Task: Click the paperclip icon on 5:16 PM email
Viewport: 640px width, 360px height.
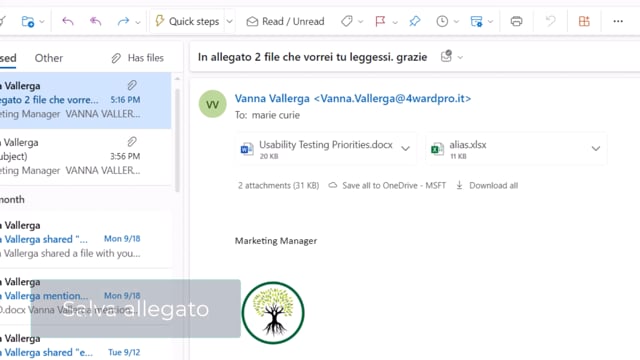Action: 132,85
